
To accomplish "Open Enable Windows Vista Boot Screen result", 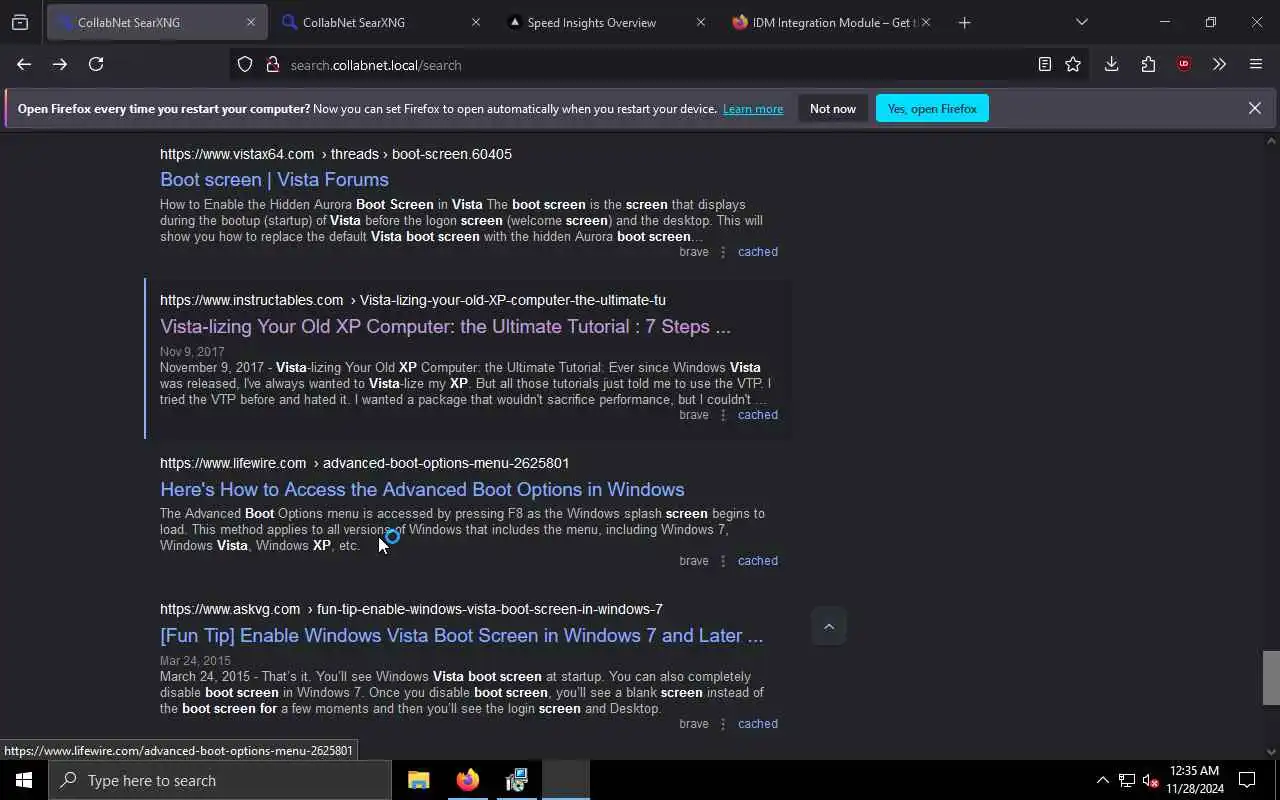I will (461, 636).
